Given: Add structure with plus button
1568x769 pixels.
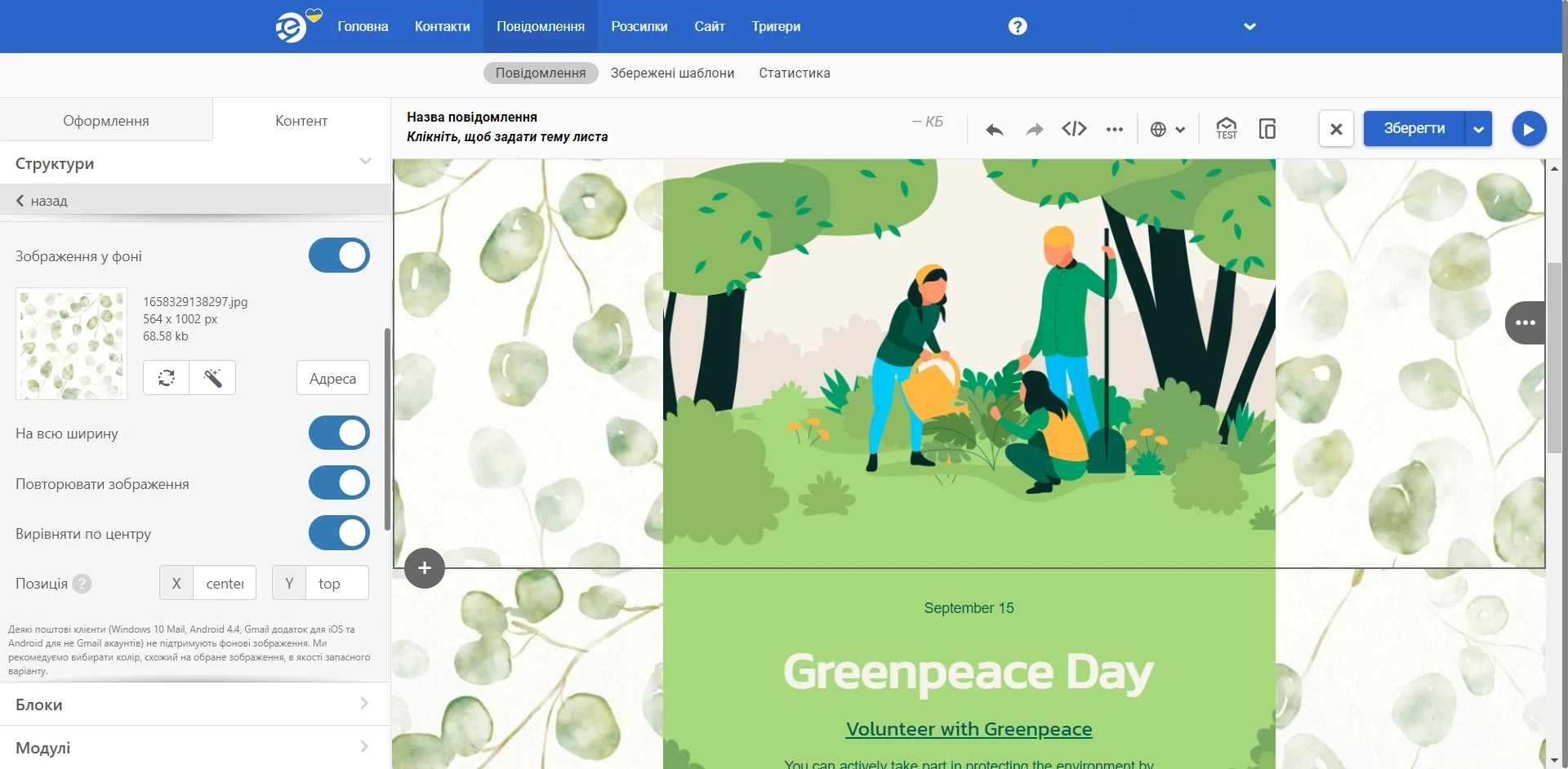Looking at the screenshot, I should 425,567.
